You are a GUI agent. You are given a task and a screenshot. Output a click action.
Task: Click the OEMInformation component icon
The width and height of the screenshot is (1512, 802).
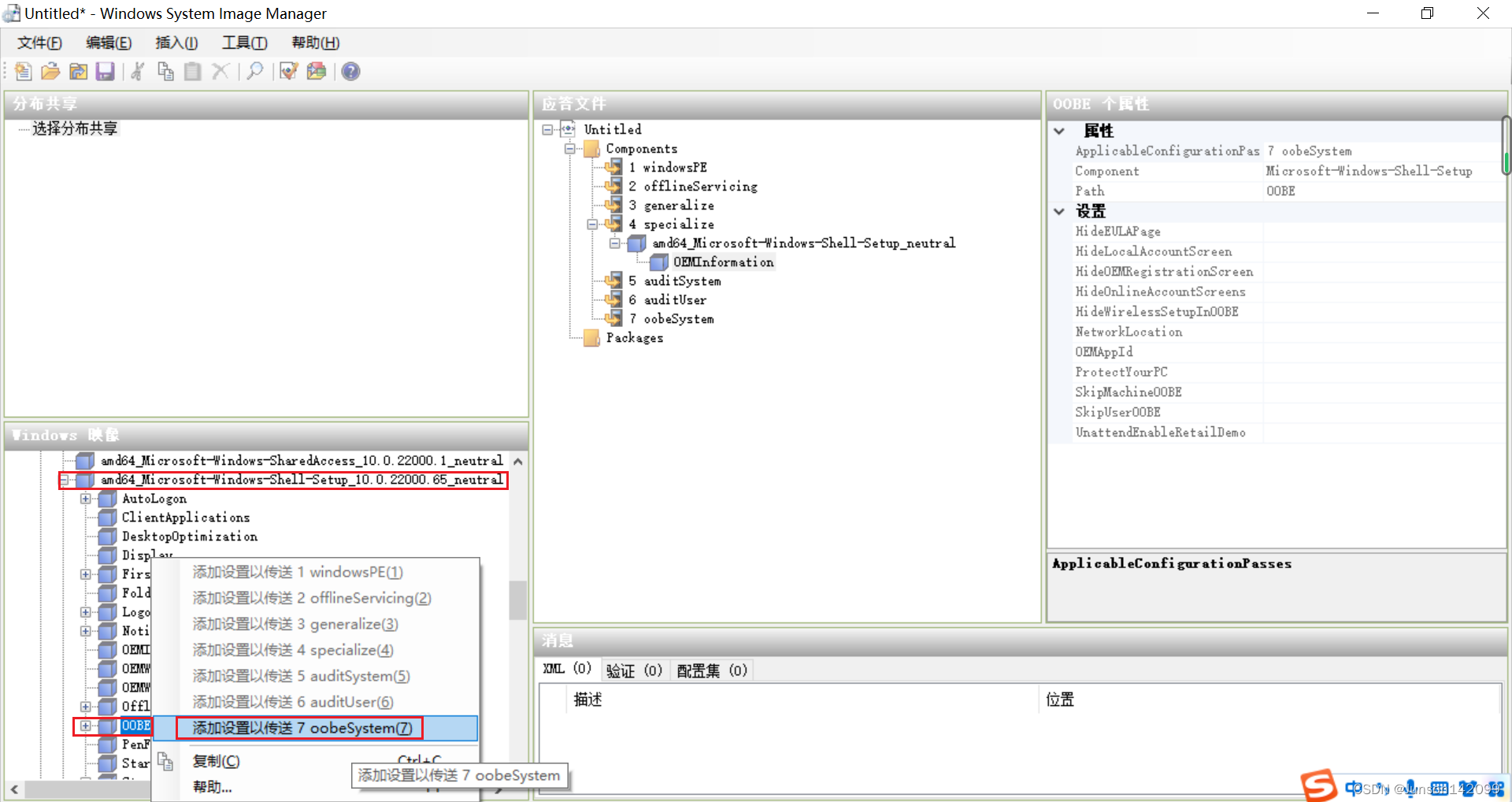point(659,262)
